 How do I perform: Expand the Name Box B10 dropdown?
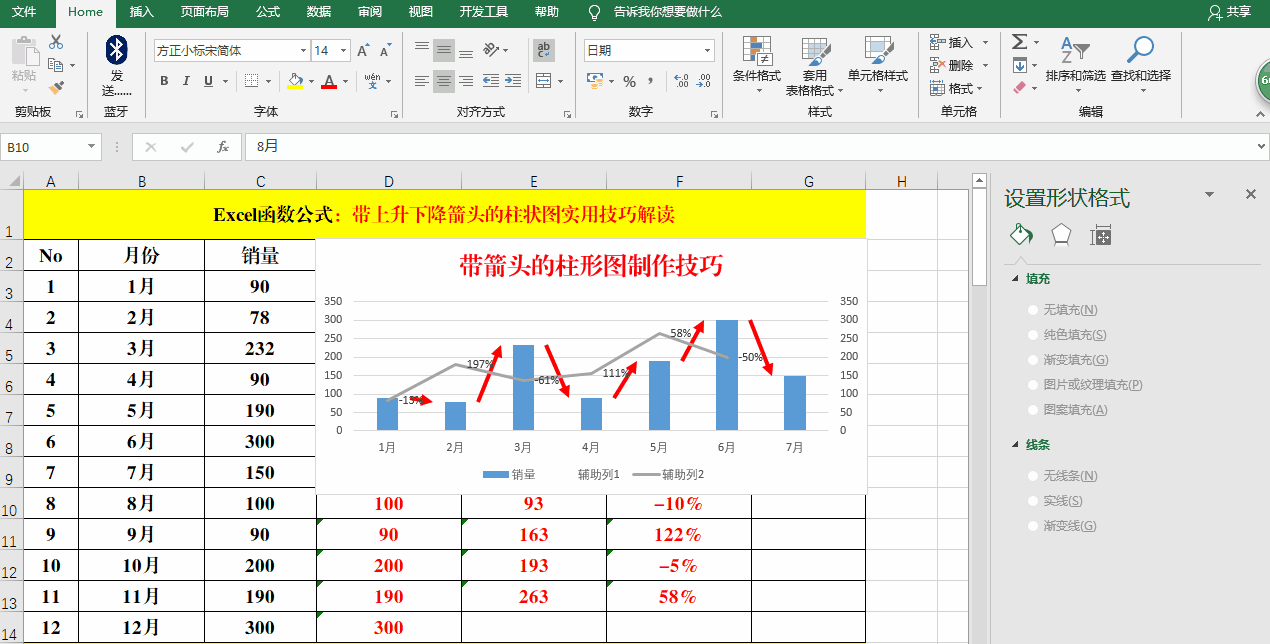click(x=92, y=147)
